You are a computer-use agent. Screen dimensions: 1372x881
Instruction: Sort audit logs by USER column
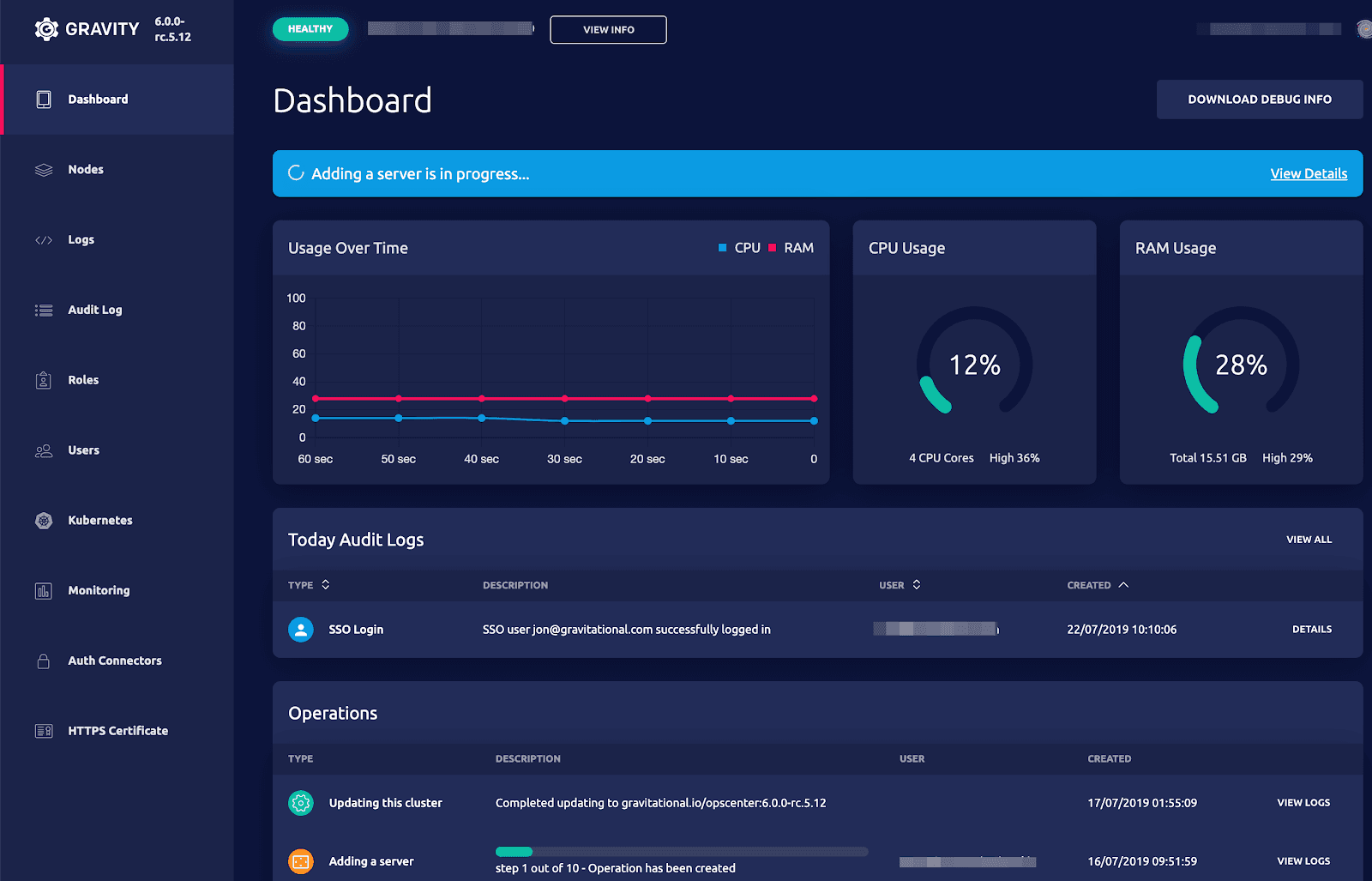899,584
